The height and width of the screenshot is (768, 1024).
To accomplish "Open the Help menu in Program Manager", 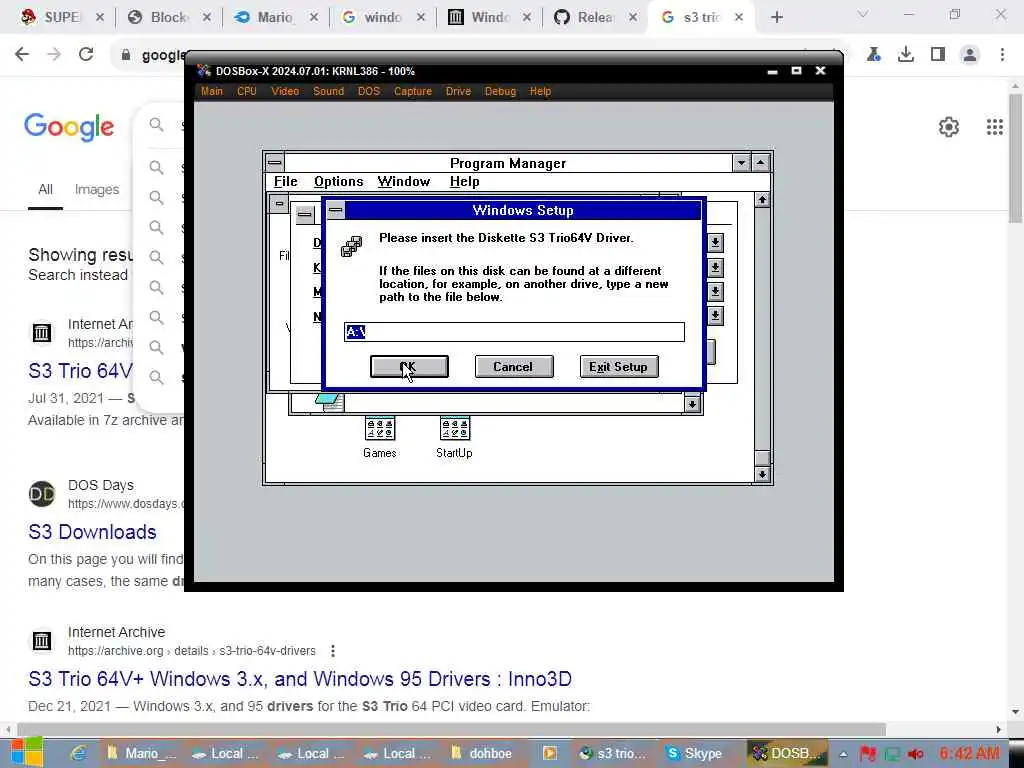I will (464, 182).
